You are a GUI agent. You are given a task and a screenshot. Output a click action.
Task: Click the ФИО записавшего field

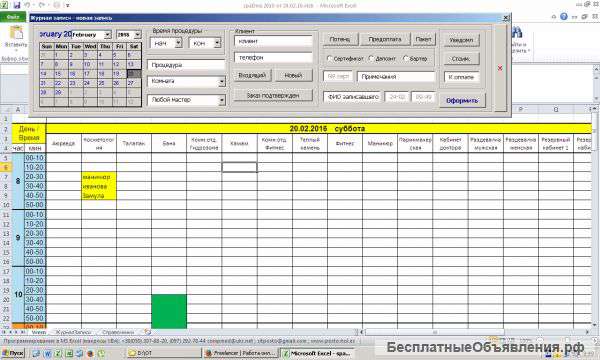(352, 97)
